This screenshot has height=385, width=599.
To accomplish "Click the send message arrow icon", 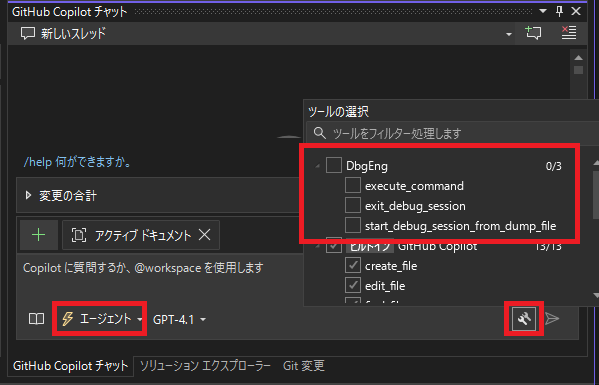I will (552, 319).
